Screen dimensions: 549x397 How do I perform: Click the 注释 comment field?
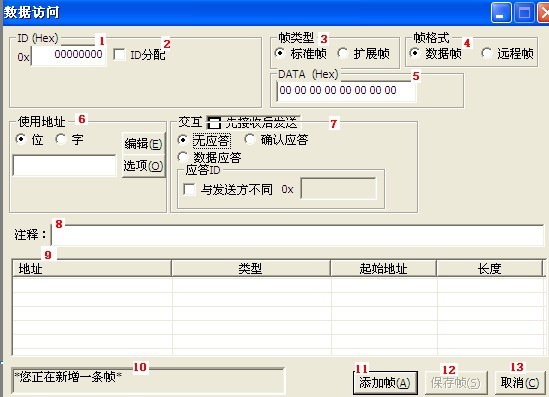tap(298, 235)
